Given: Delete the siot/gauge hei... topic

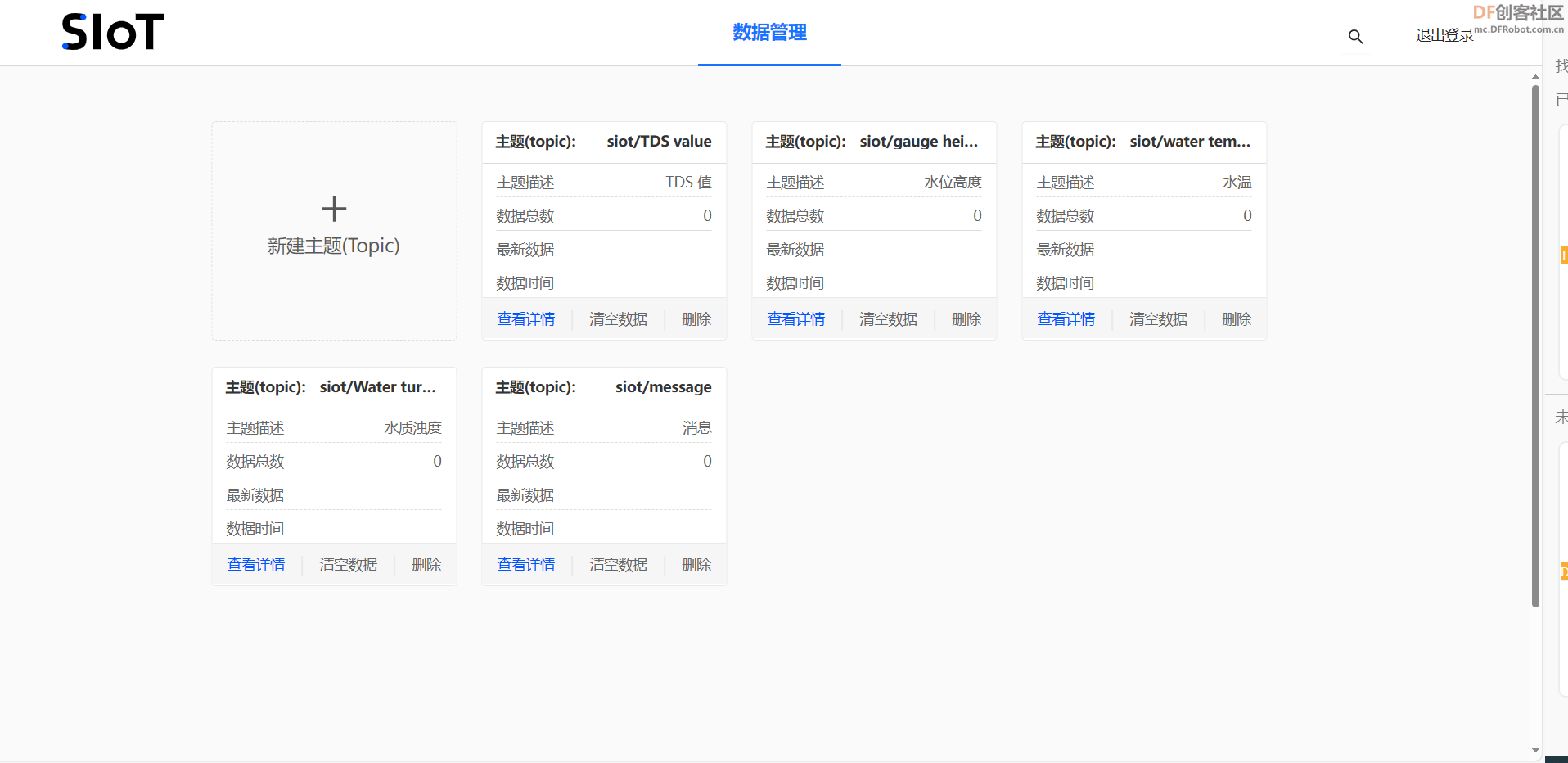Looking at the screenshot, I should (x=966, y=319).
